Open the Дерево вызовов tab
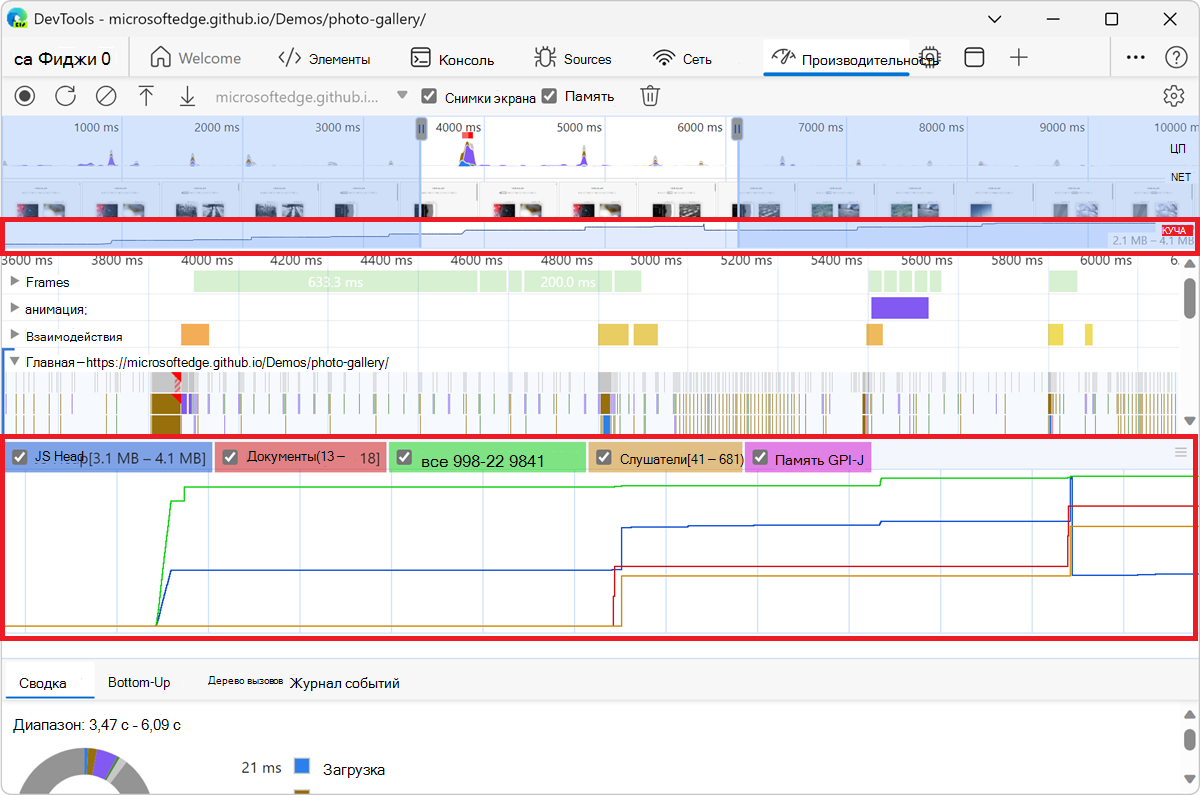The width and height of the screenshot is (1200, 795). 245,680
